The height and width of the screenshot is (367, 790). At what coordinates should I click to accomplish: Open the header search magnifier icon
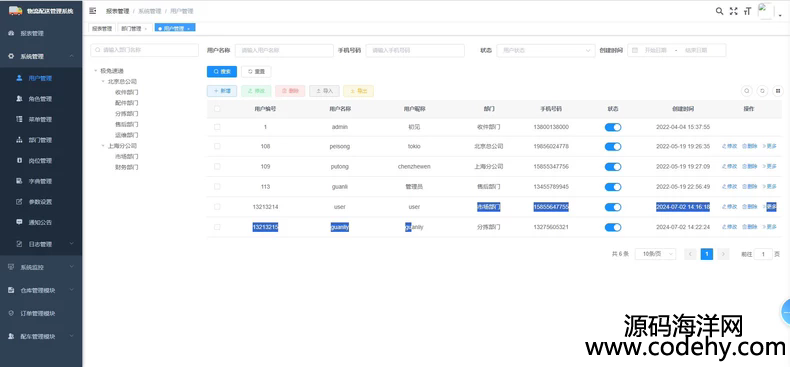[719, 11]
